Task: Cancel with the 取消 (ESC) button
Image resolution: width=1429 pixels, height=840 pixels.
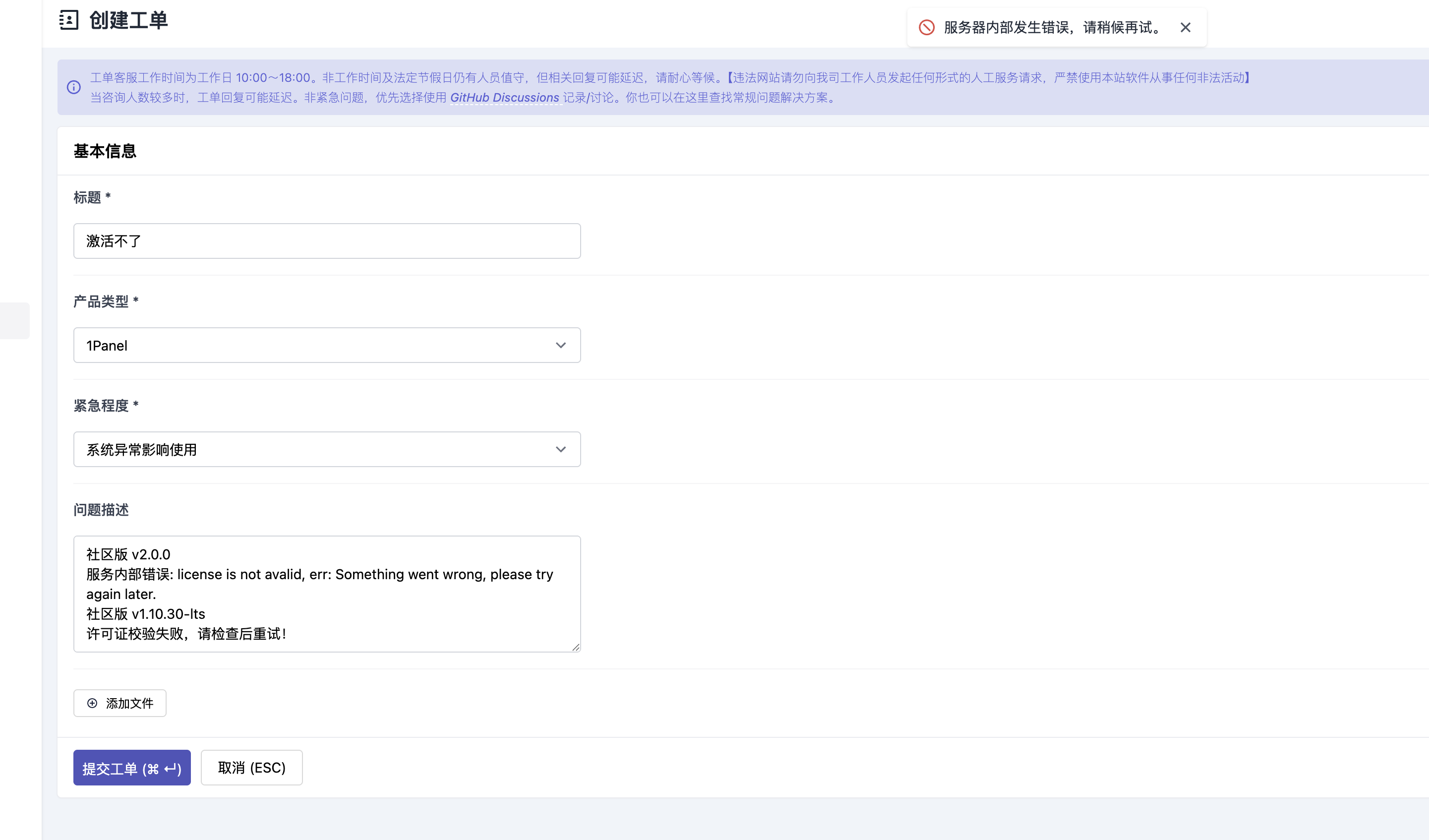Action: tap(252, 768)
